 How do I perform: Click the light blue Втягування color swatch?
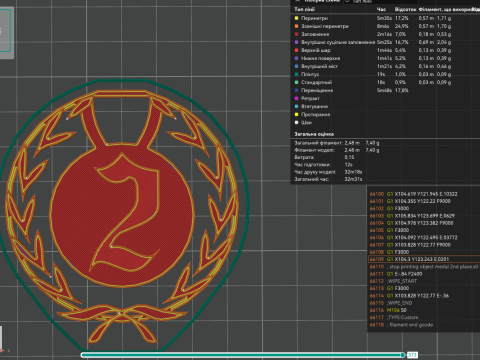tap(296, 106)
